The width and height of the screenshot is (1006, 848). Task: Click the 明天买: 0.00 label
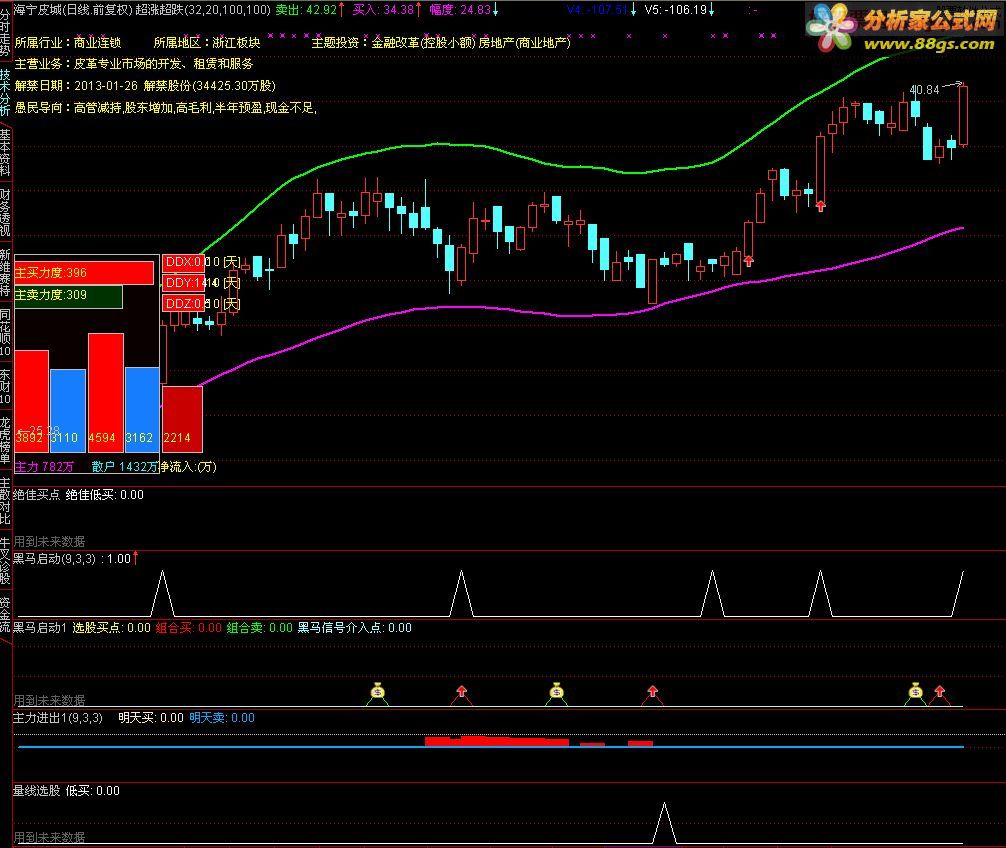[x=151, y=718]
